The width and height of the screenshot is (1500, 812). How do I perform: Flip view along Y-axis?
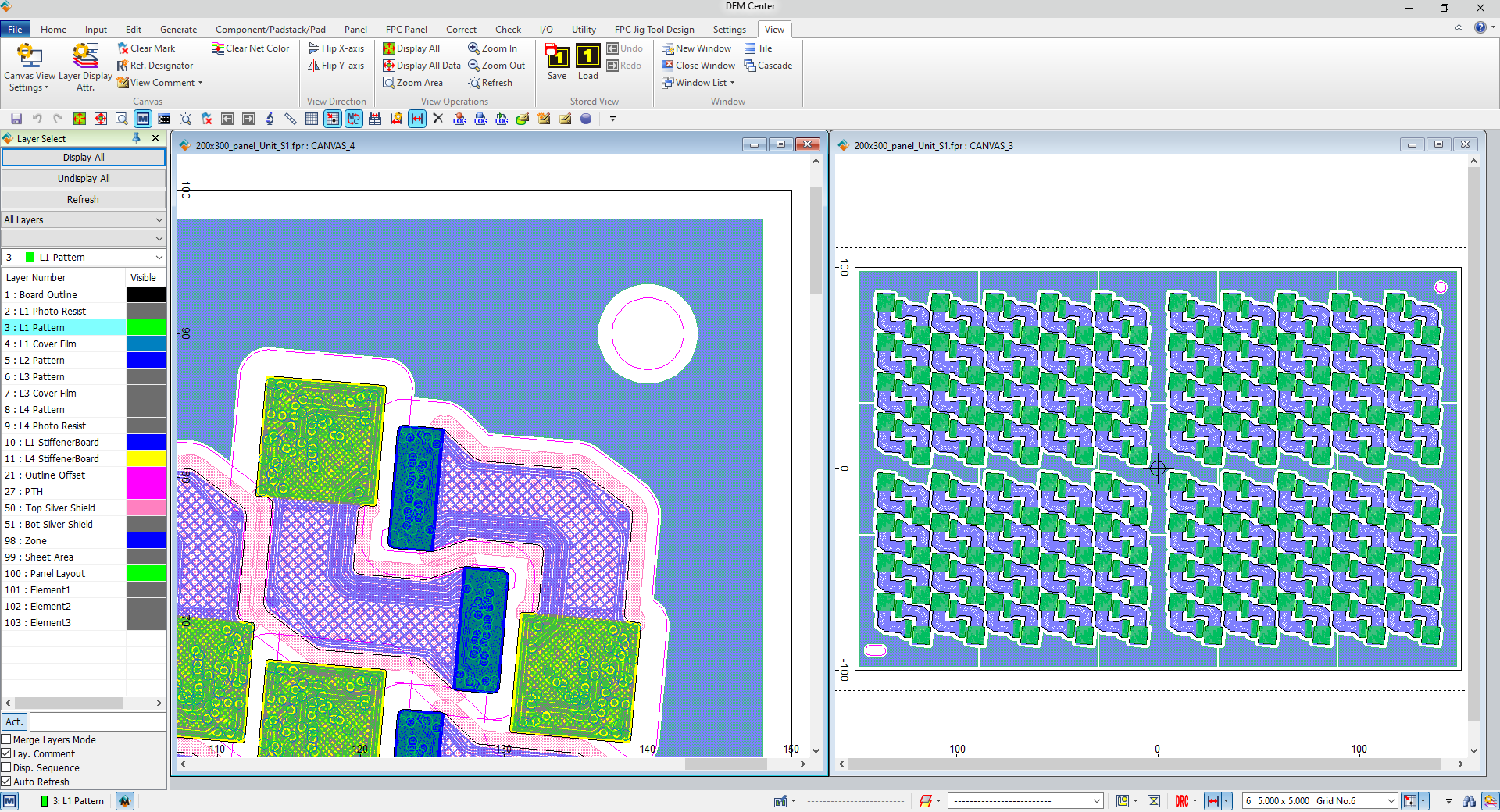click(336, 66)
